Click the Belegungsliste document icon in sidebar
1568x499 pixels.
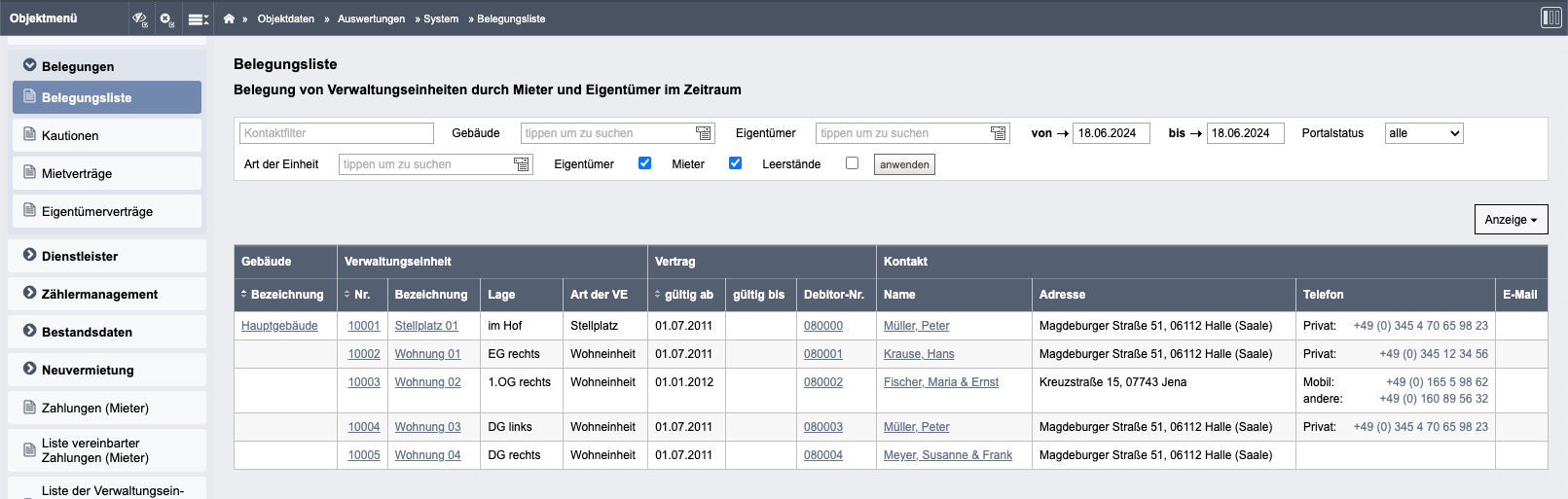(29, 96)
